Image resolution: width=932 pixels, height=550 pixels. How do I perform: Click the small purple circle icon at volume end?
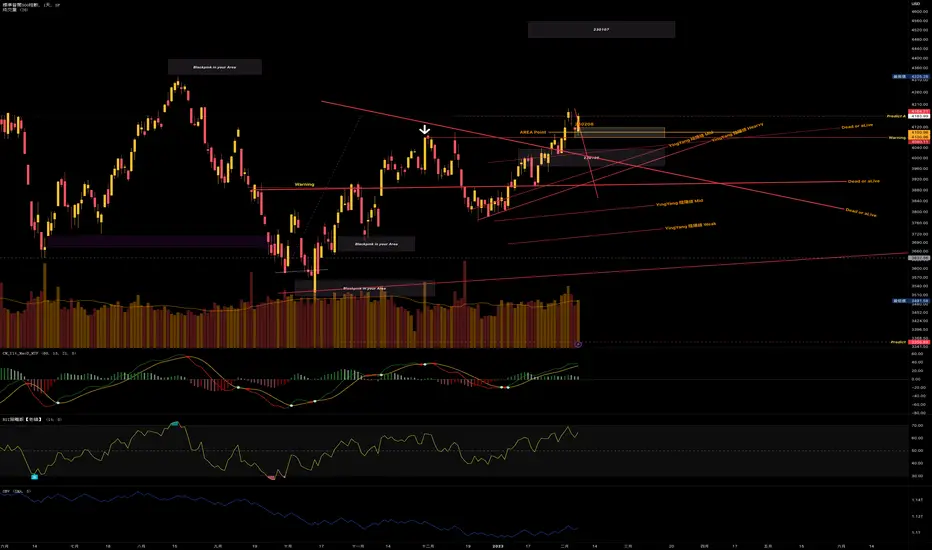[578, 344]
